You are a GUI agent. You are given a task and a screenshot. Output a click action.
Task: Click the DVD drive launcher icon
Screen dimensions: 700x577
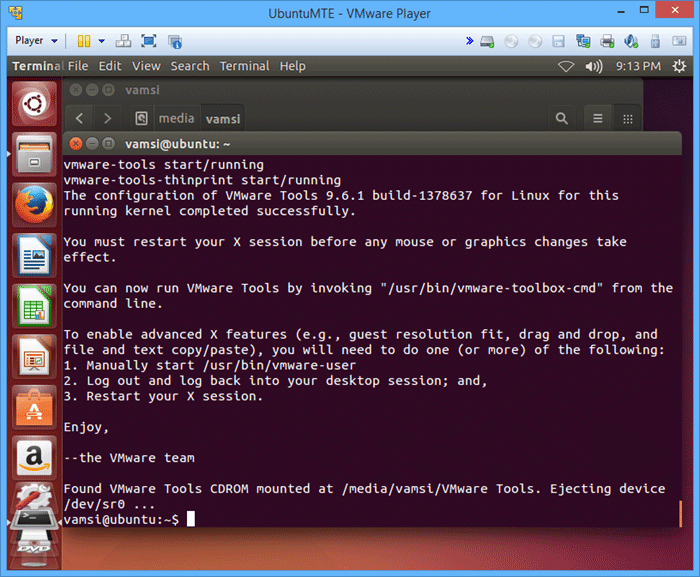pos(34,548)
